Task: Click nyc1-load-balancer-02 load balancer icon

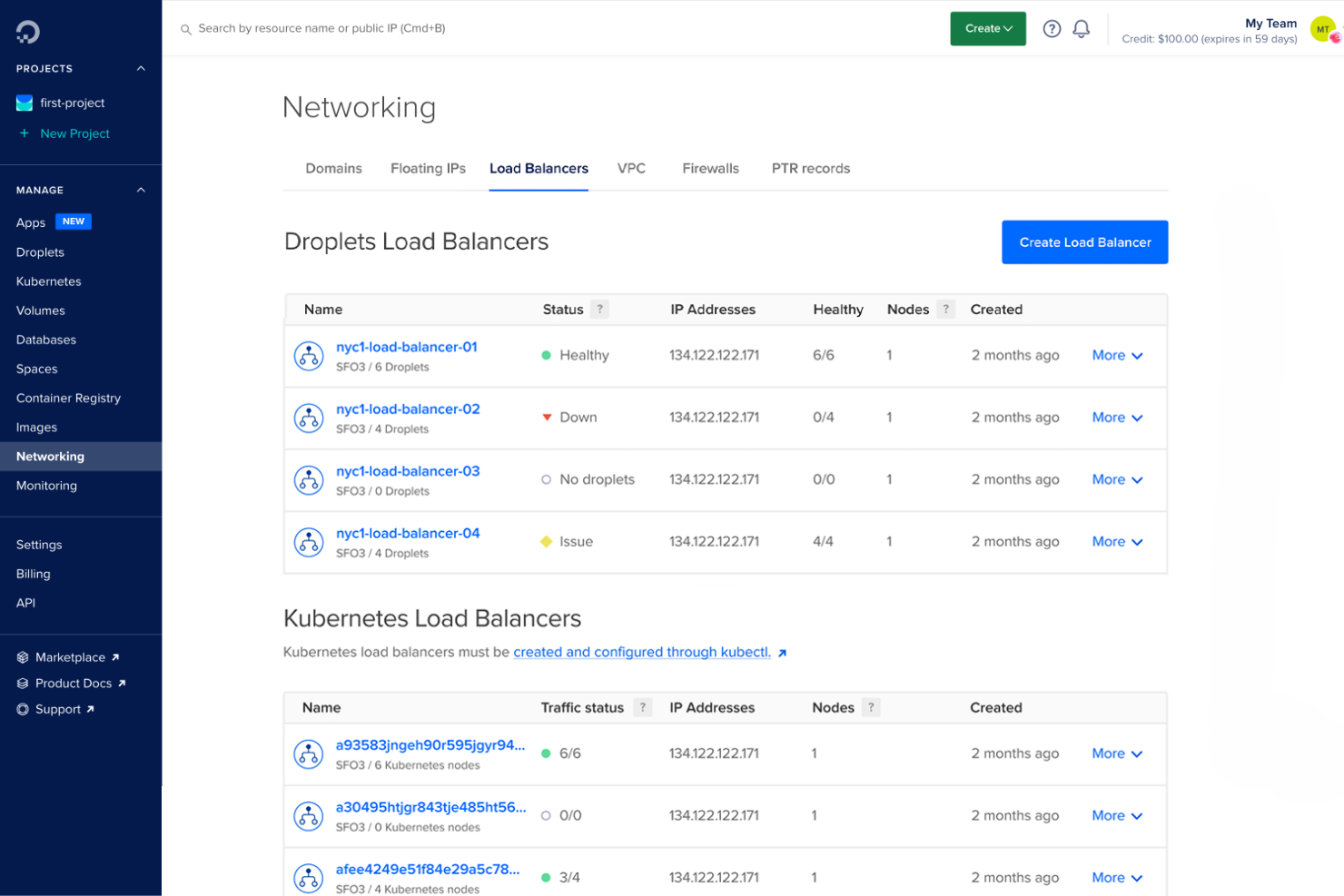Action: [309, 418]
